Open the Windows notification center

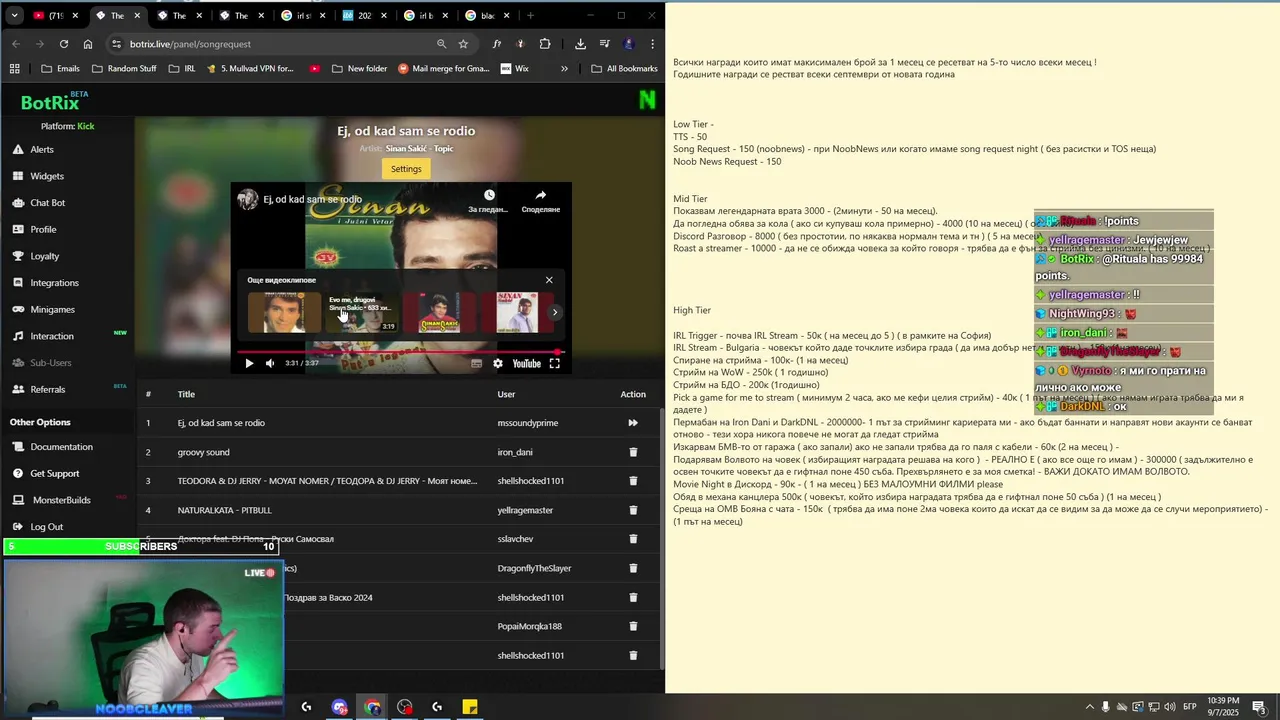1259,707
